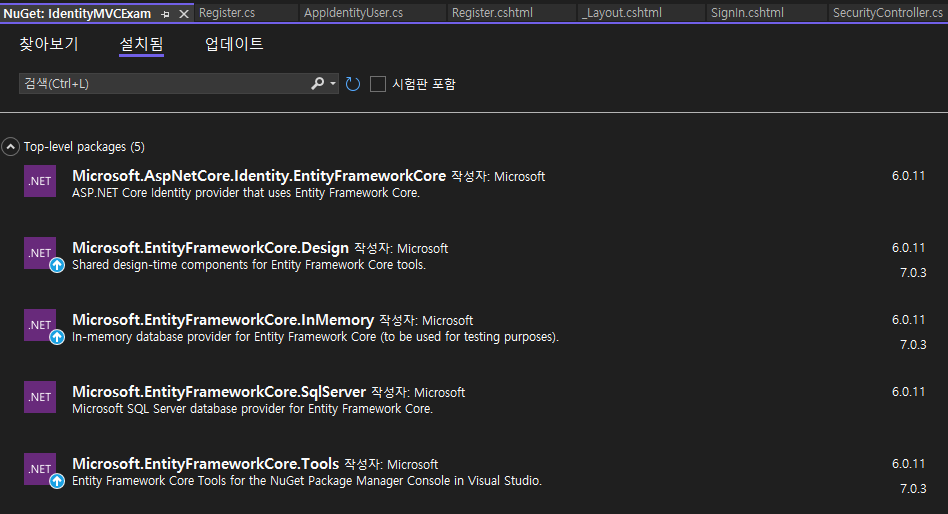Click the .NET icon of Identity.EntityFrameworkCore package

[40, 181]
